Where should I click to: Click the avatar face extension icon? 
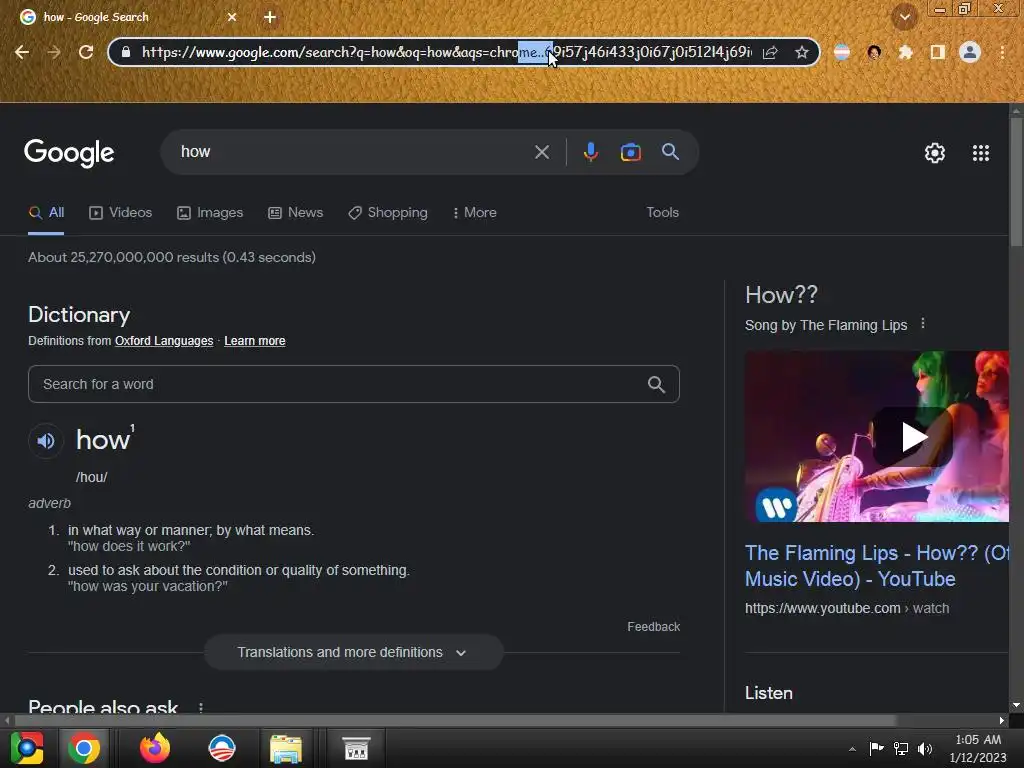(874, 52)
